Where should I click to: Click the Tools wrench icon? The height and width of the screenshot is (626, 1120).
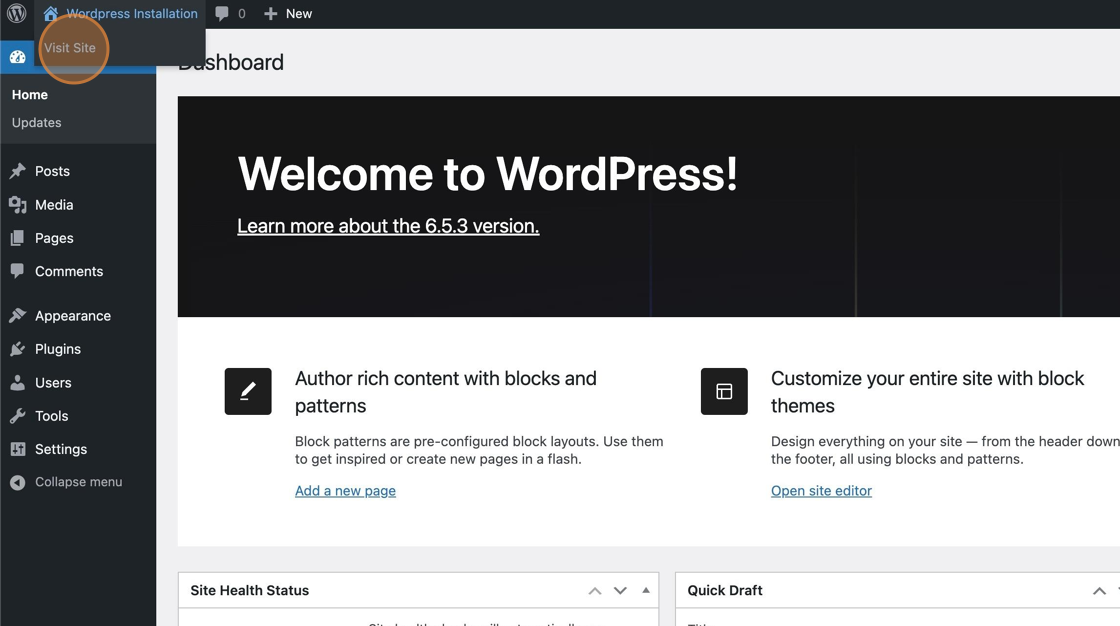[x=18, y=416]
